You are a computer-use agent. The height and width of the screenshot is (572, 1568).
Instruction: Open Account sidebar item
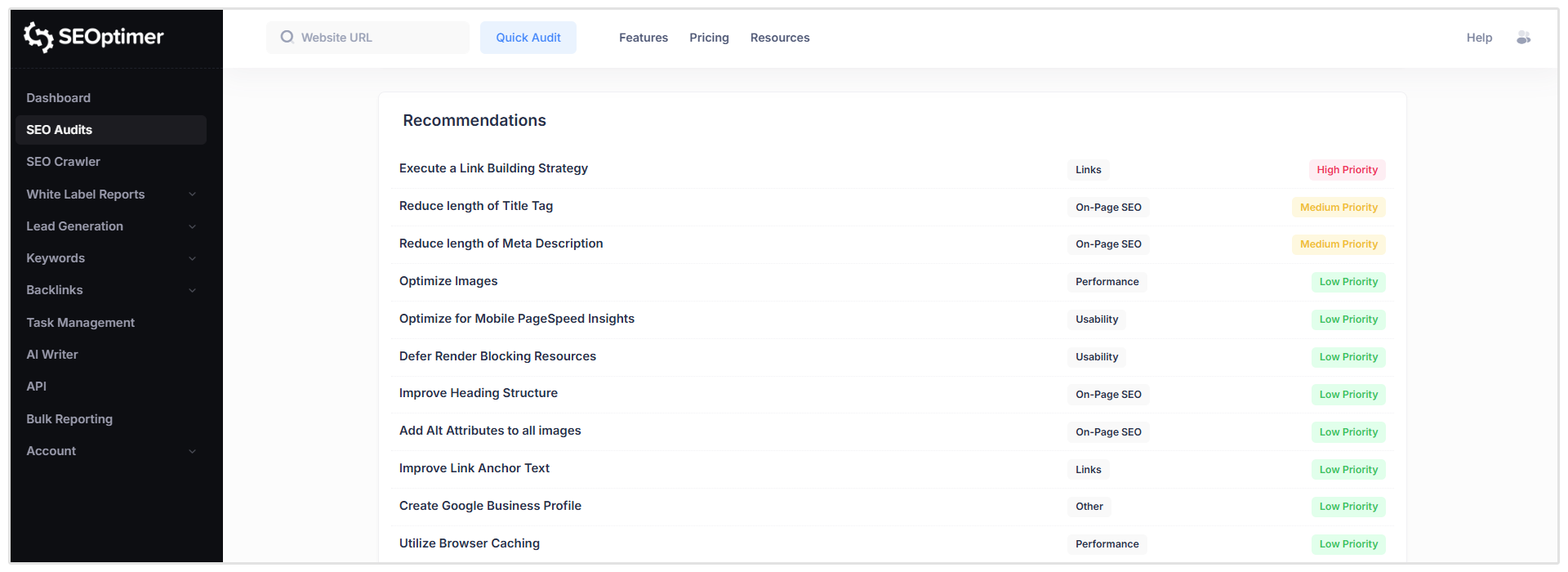point(51,451)
